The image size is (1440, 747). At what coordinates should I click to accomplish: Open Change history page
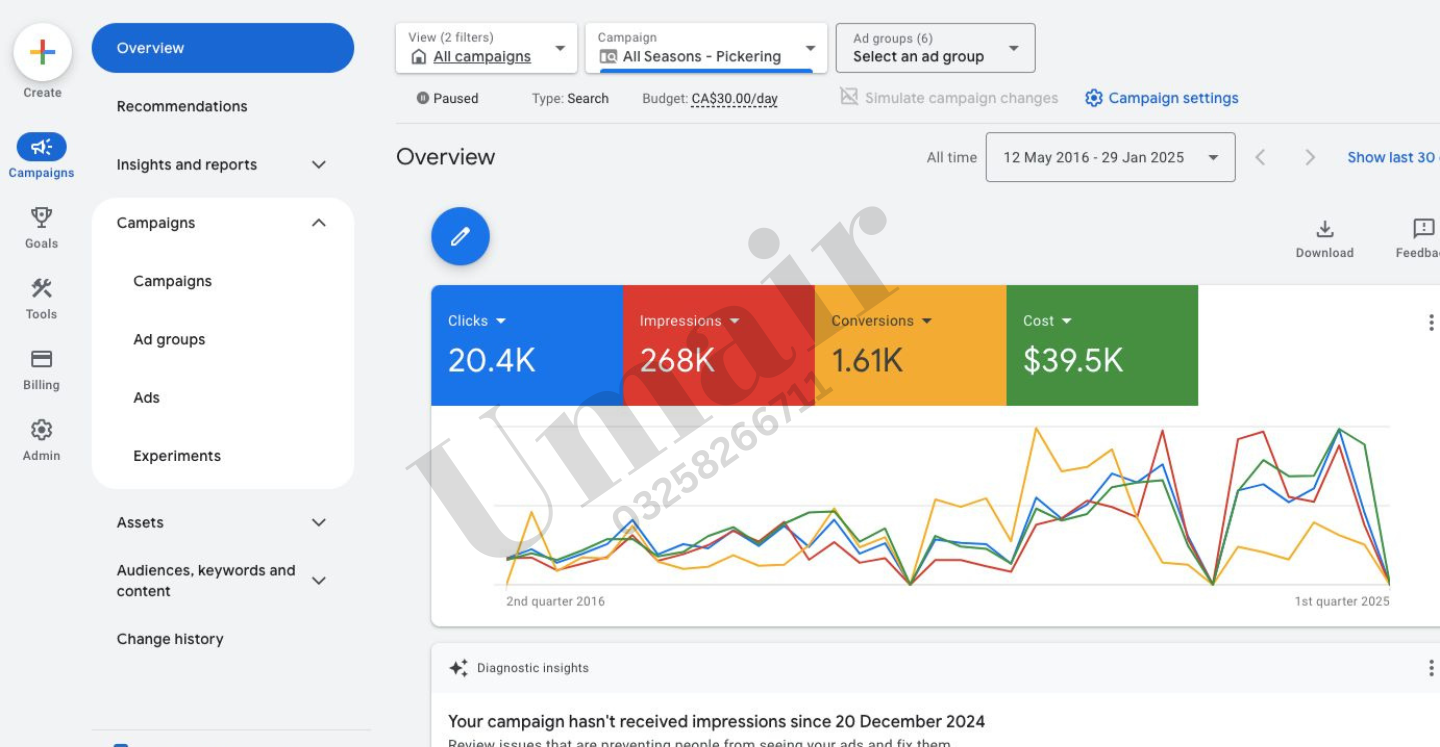170,639
